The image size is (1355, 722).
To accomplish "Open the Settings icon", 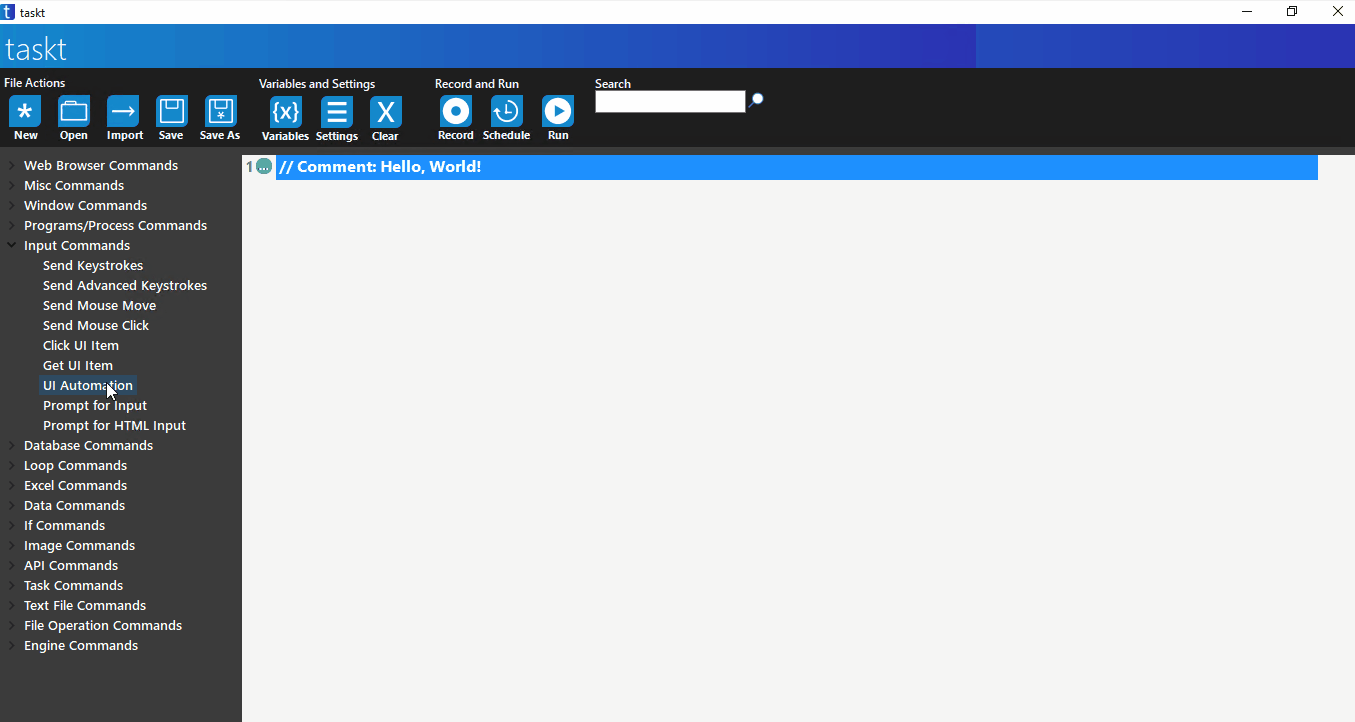I will pyautogui.click(x=337, y=112).
